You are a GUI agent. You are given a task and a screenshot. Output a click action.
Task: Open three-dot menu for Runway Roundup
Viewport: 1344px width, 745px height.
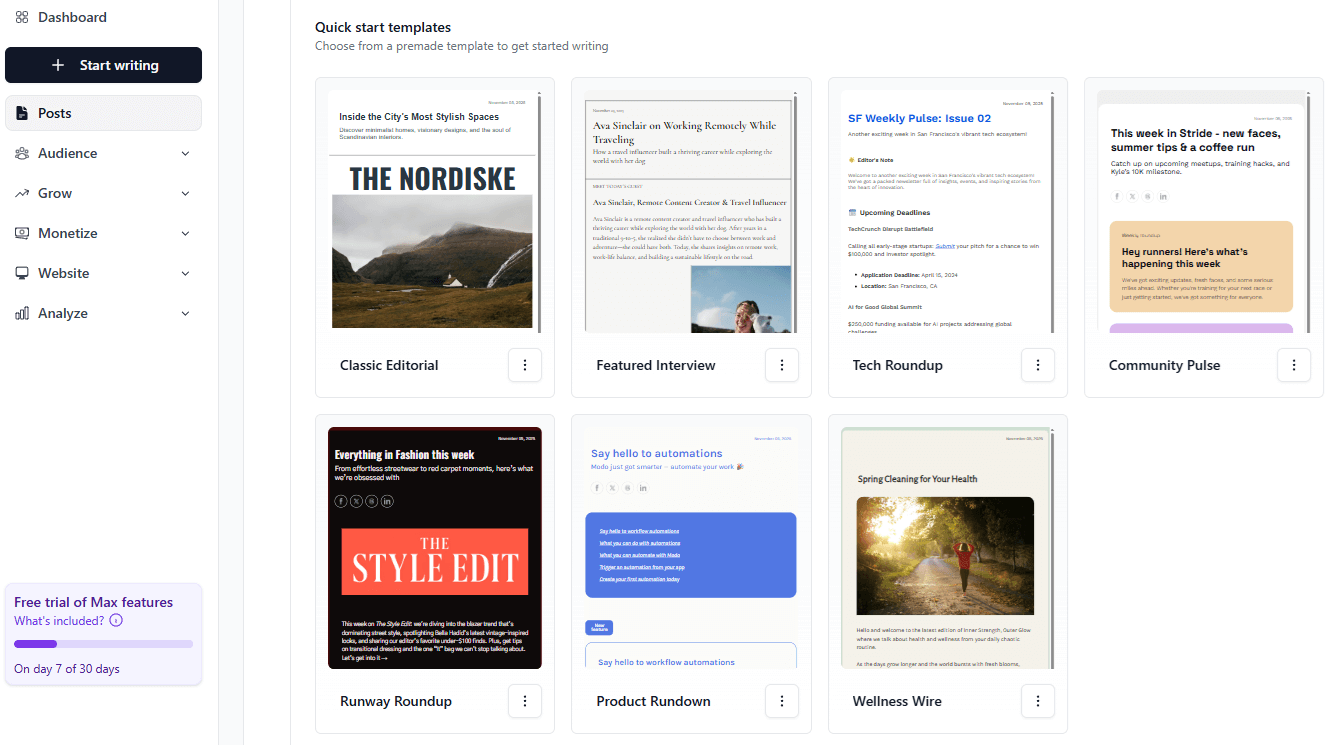pyautogui.click(x=525, y=701)
